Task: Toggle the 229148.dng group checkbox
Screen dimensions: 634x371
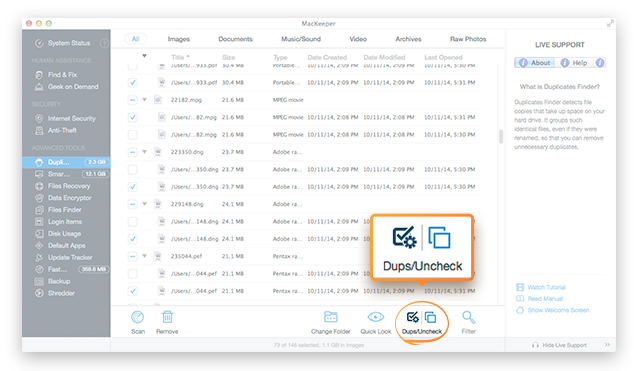Action: (x=133, y=204)
